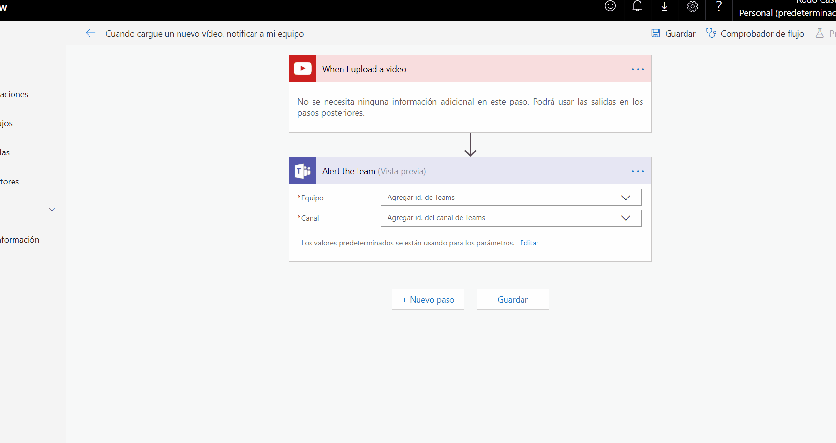The image size is (836, 443).
Task: Click the download arrow icon
Action: click(664, 6)
